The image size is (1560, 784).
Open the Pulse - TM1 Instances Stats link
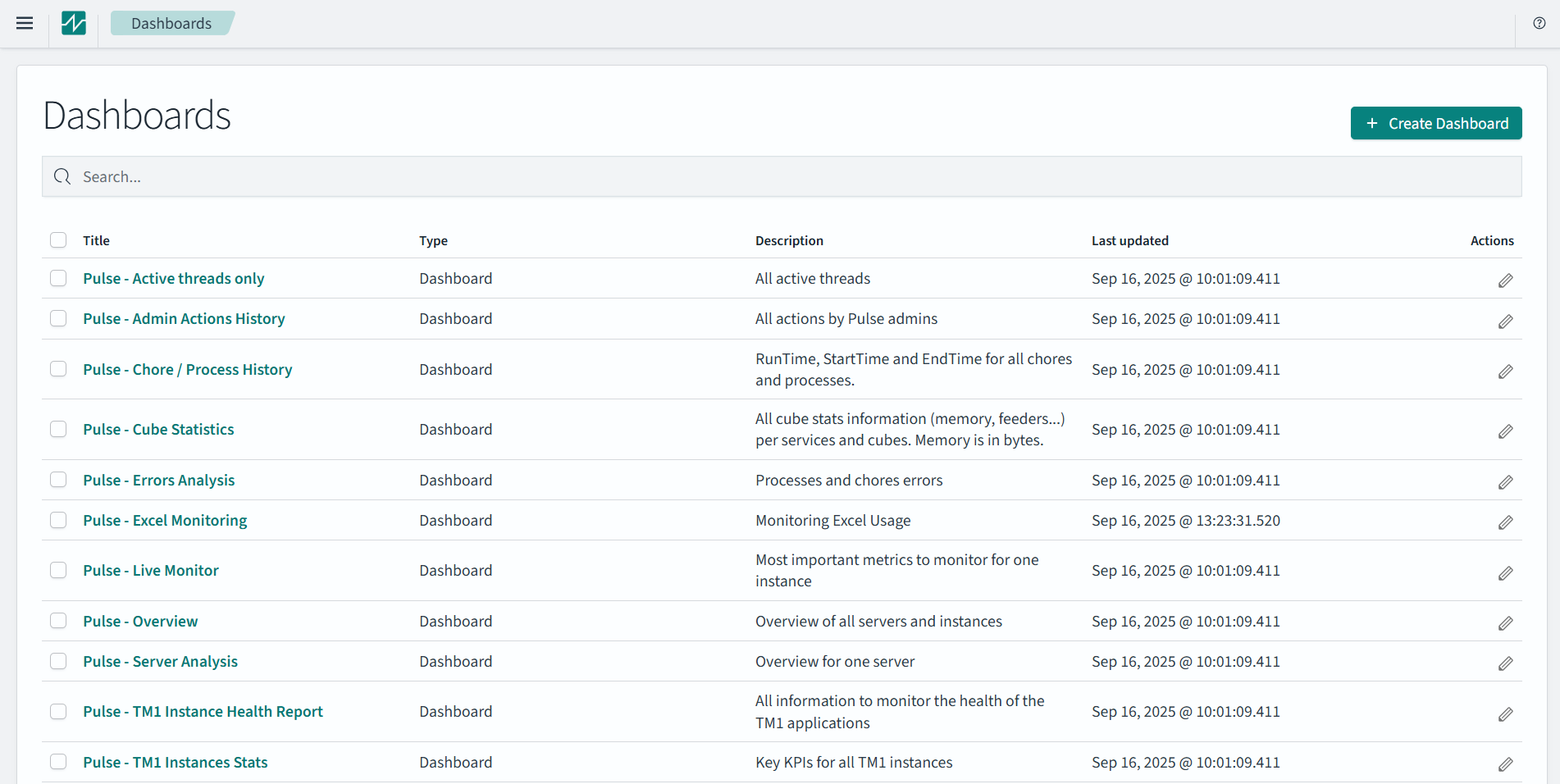point(176,762)
